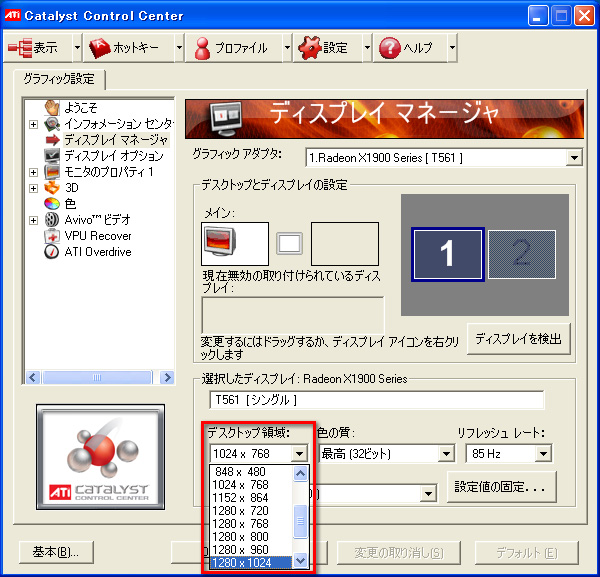
Task: Click インフォメーション センター icon in tree
Action: point(52,124)
